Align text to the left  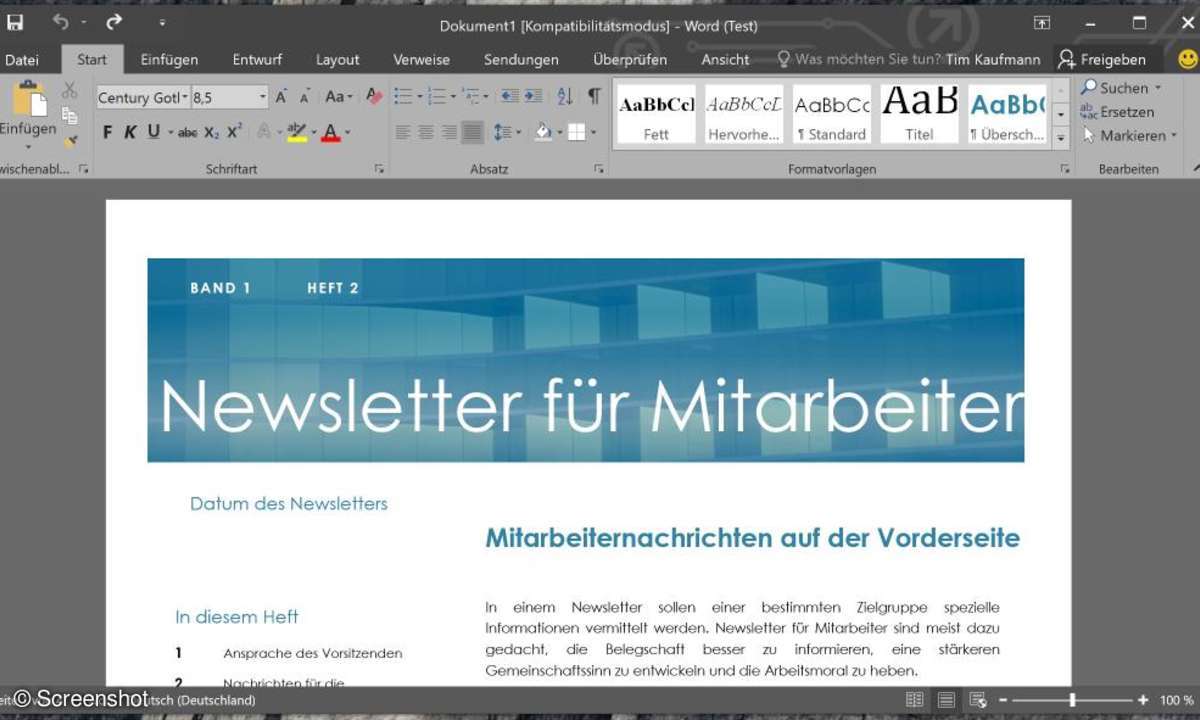click(x=402, y=132)
